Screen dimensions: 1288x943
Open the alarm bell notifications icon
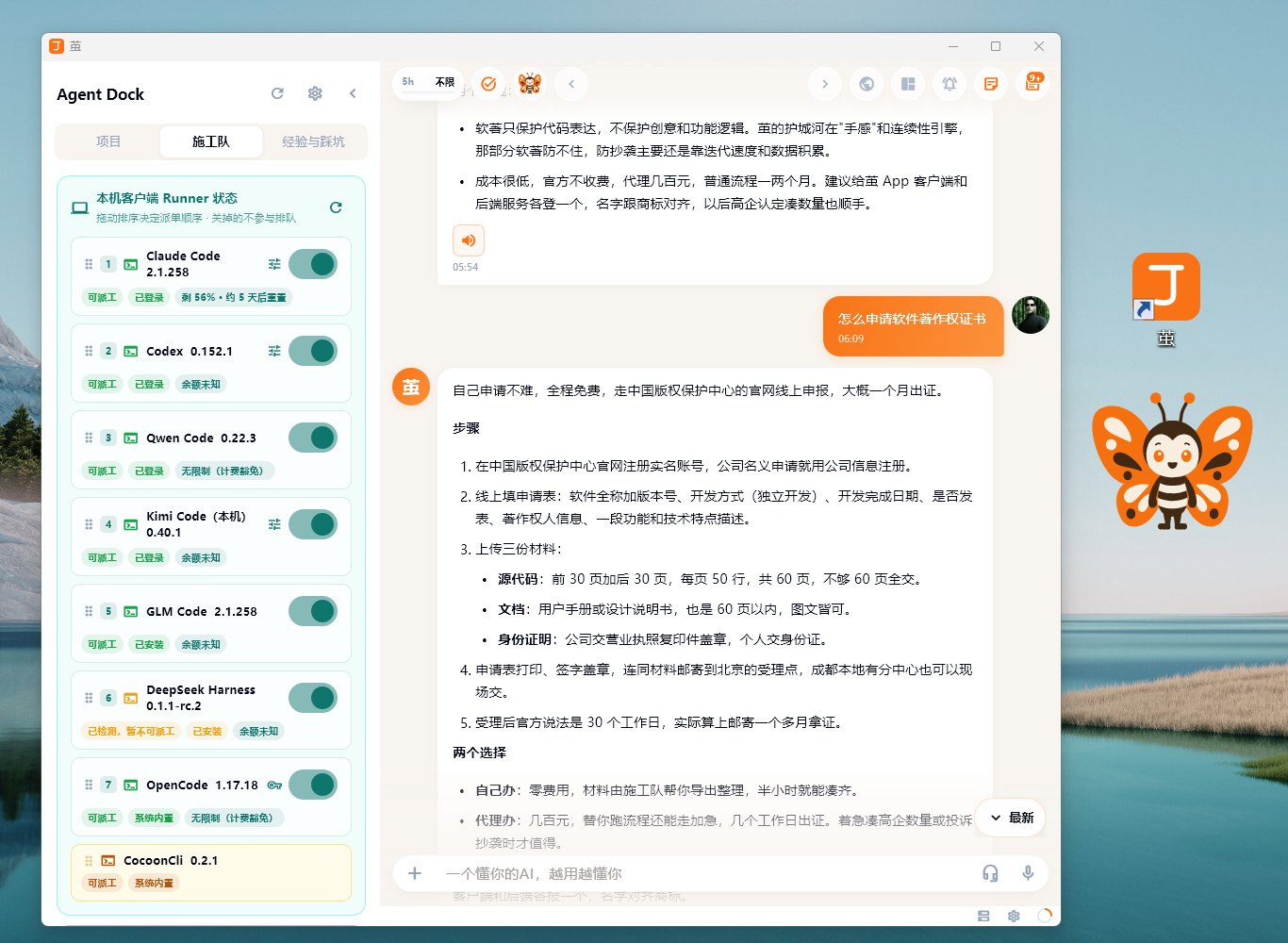coord(949,84)
